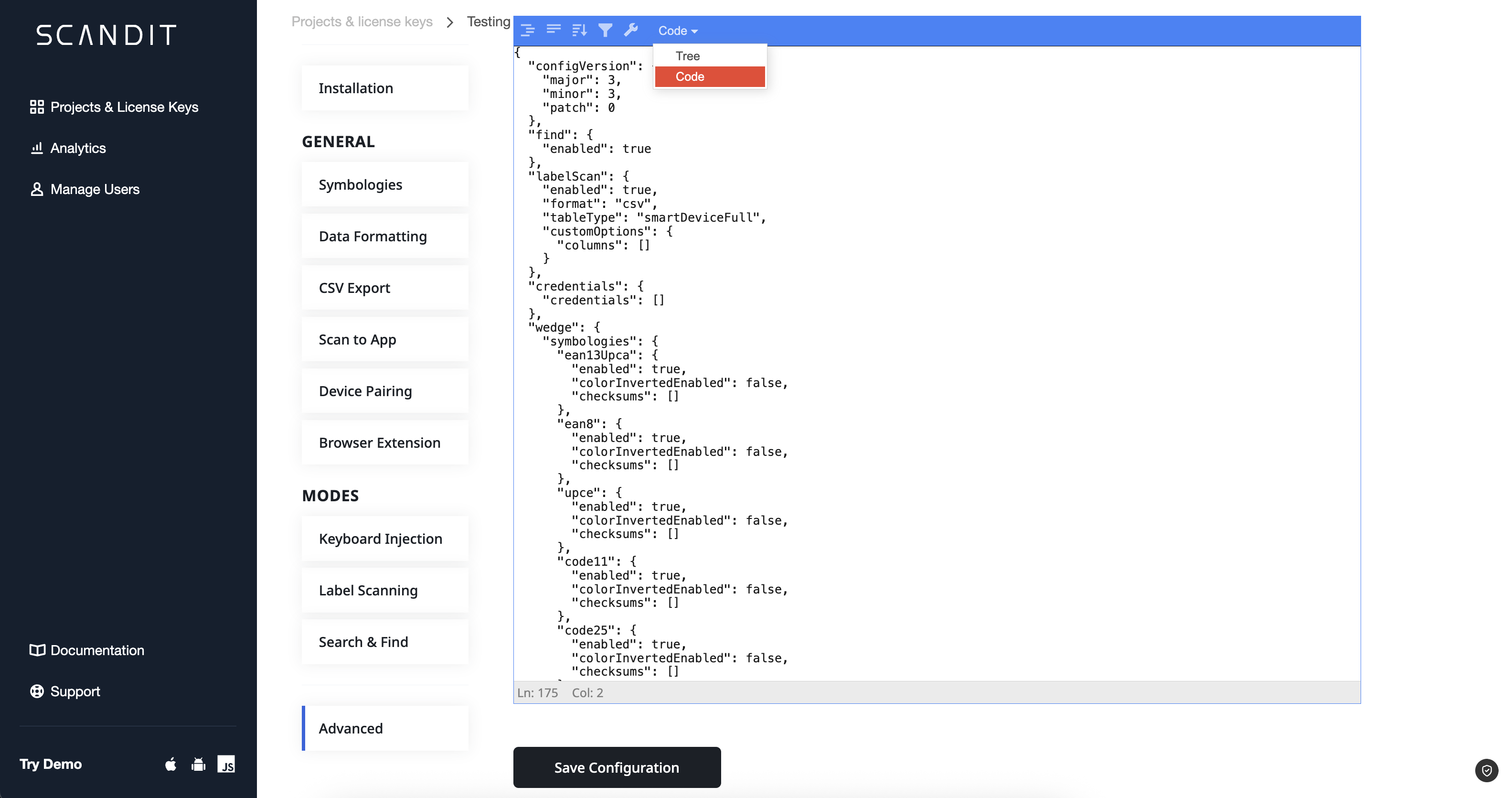The height and width of the screenshot is (798, 1512).
Task: Open the Symbologies section under General
Action: coord(361,184)
